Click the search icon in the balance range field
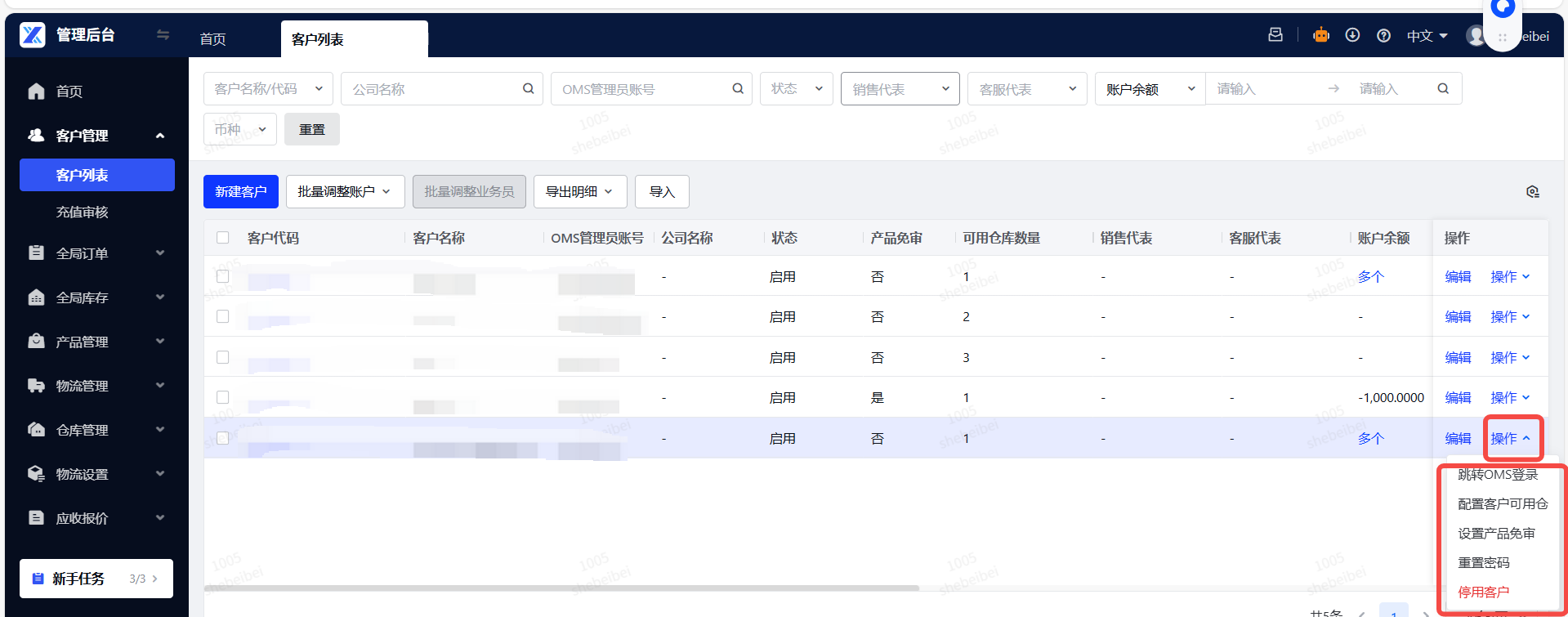Screen dimensions: 1568x617 (1443, 88)
